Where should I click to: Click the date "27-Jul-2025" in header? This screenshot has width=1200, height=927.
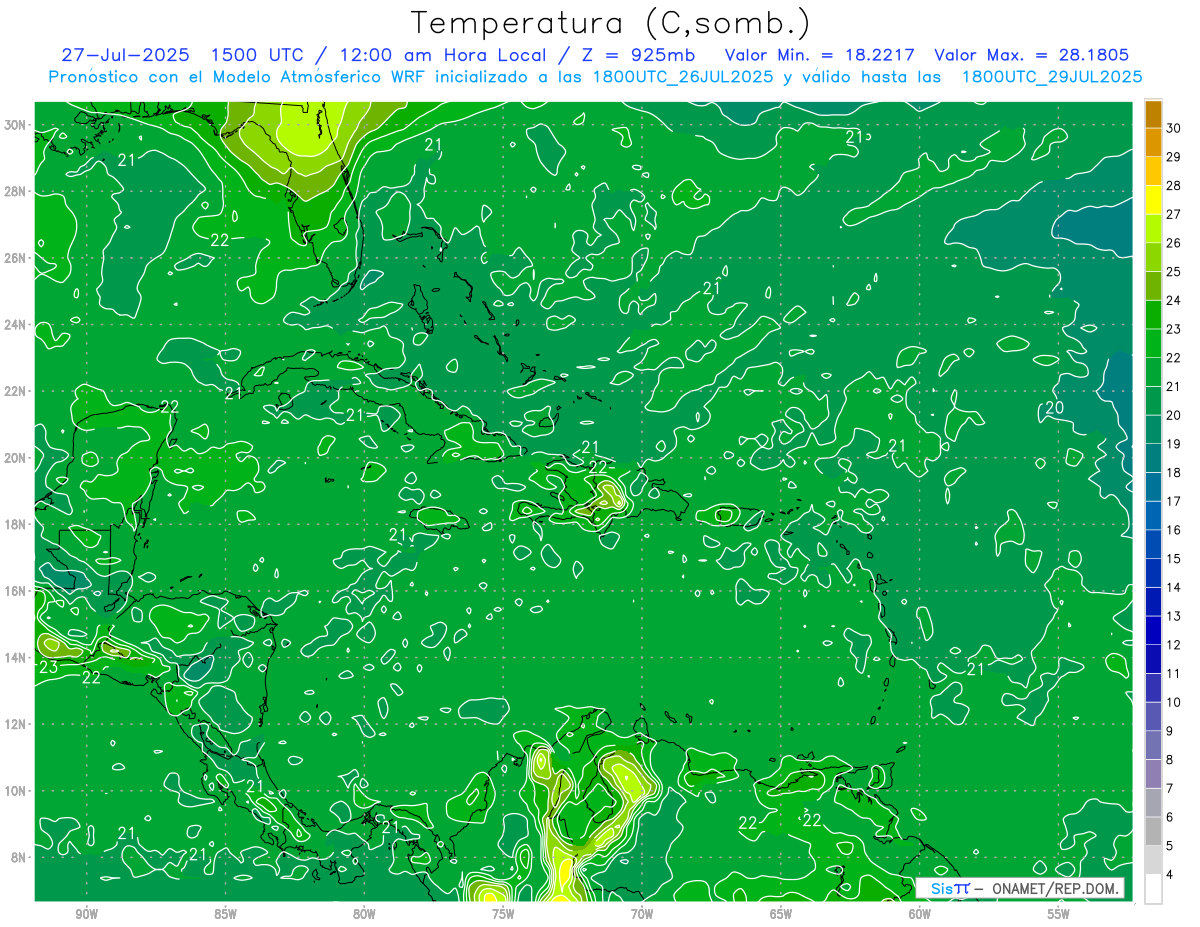125,55
